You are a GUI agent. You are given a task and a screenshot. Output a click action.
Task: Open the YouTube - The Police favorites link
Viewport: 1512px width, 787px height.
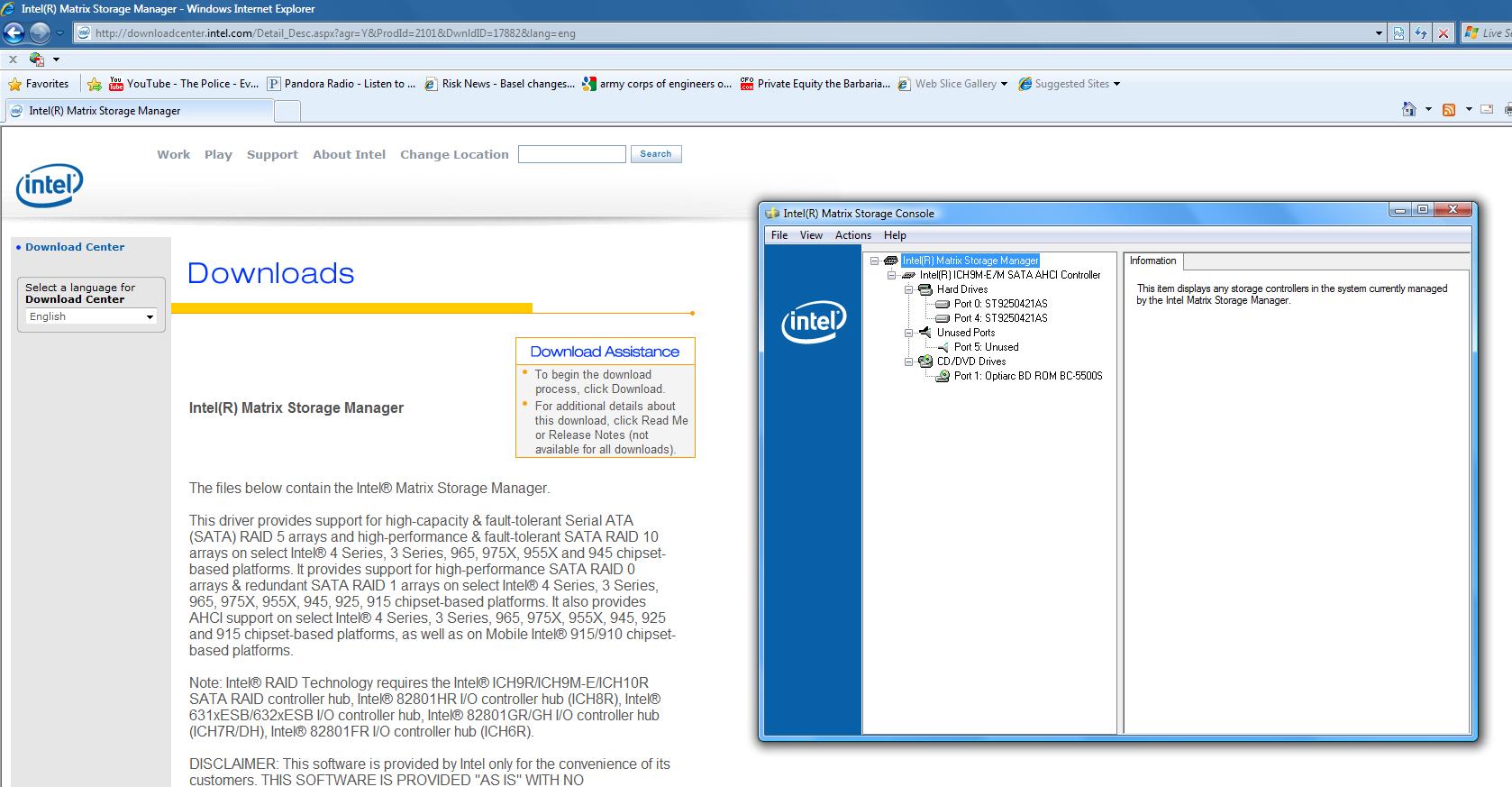pyautogui.click(x=184, y=84)
